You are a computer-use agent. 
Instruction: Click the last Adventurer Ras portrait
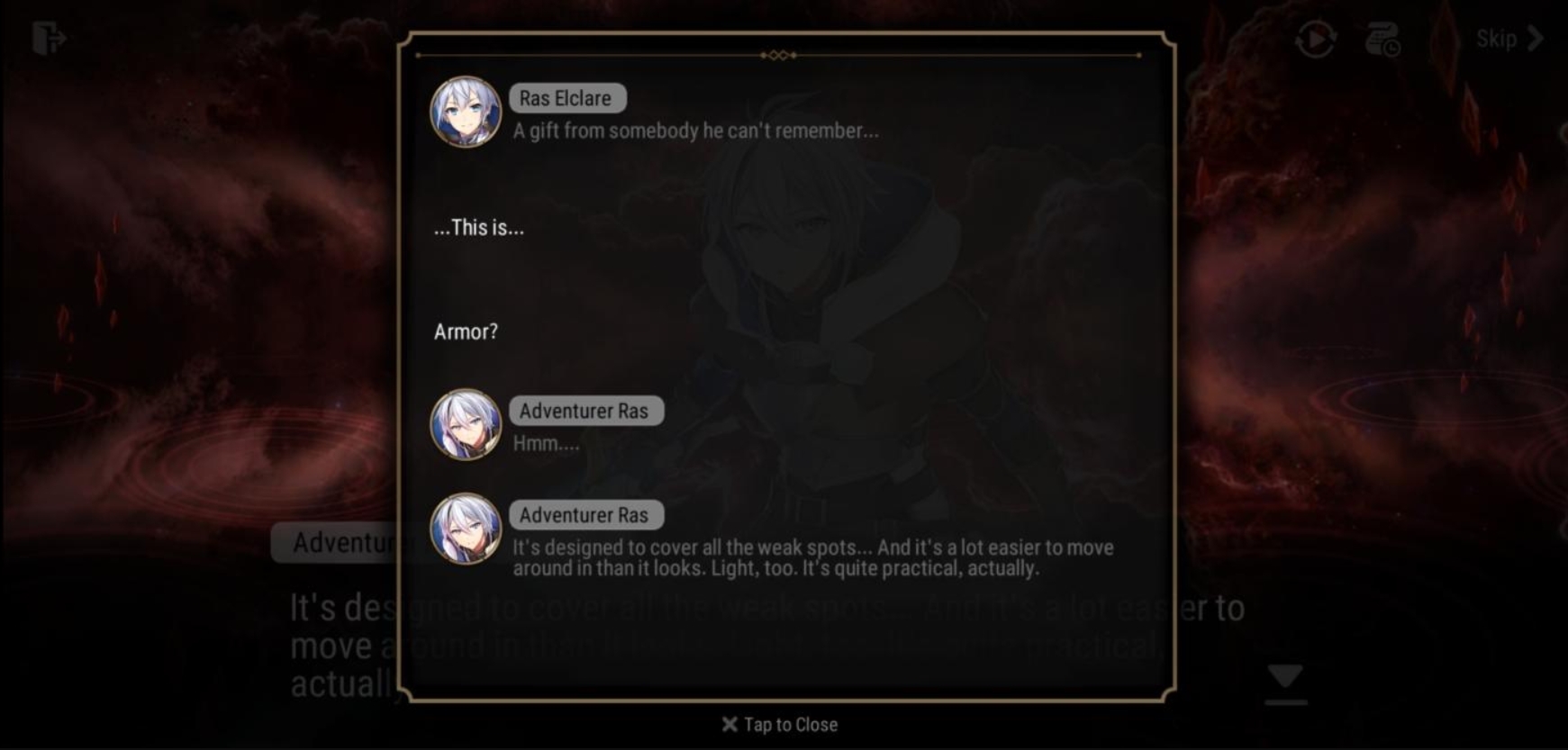pyautogui.click(x=466, y=529)
